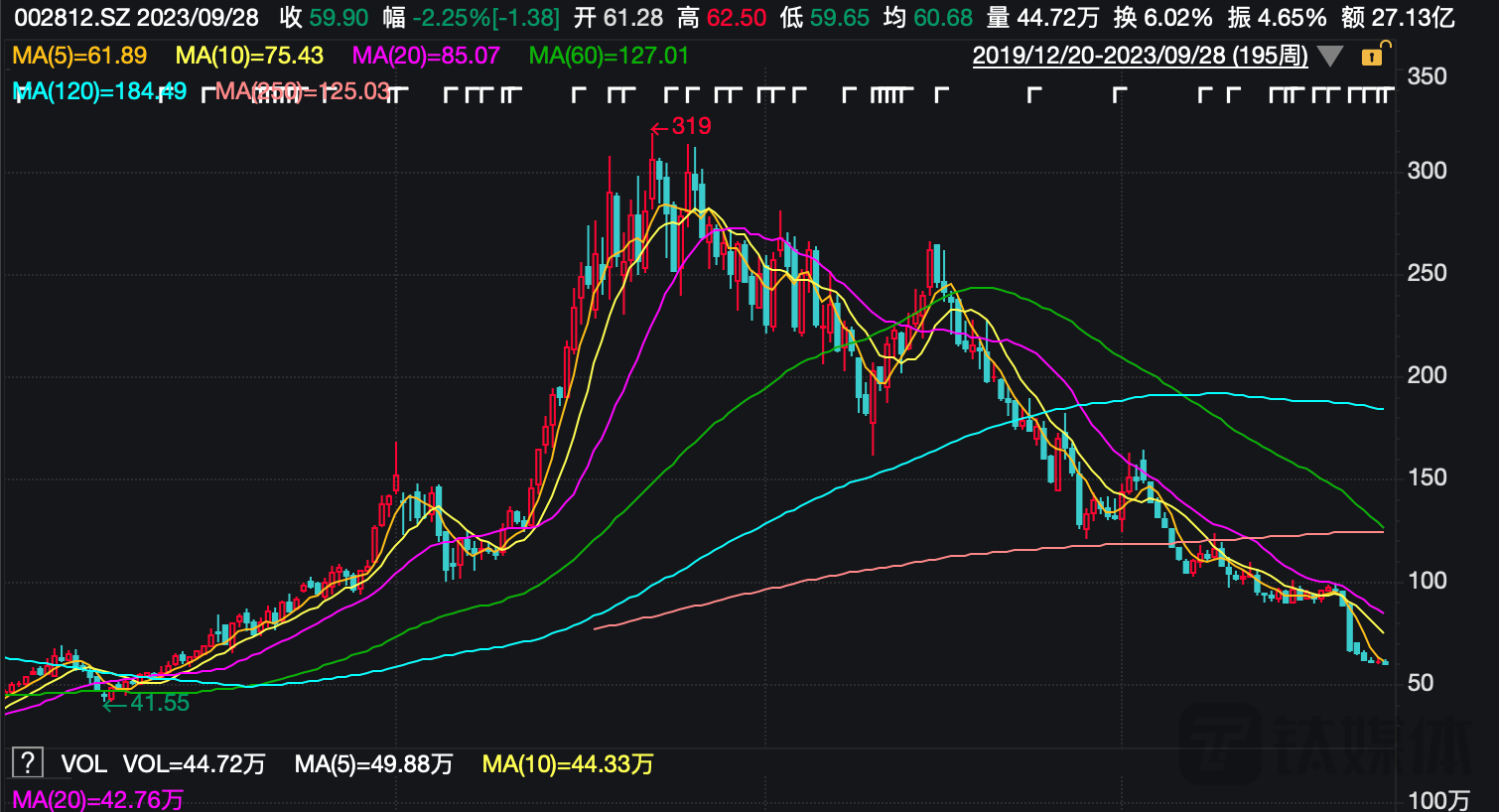This screenshot has height=812, width=1499.
Task: Toggle the yellow MA(10)=75.43 indicator
Action: pos(249,56)
